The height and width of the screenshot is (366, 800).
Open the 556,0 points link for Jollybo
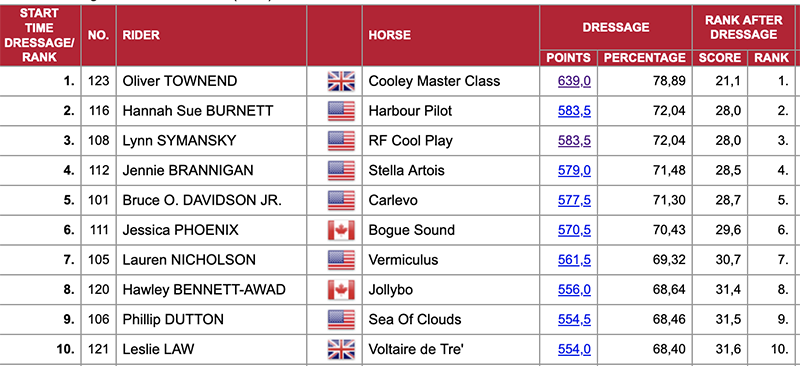tap(574, 290)
